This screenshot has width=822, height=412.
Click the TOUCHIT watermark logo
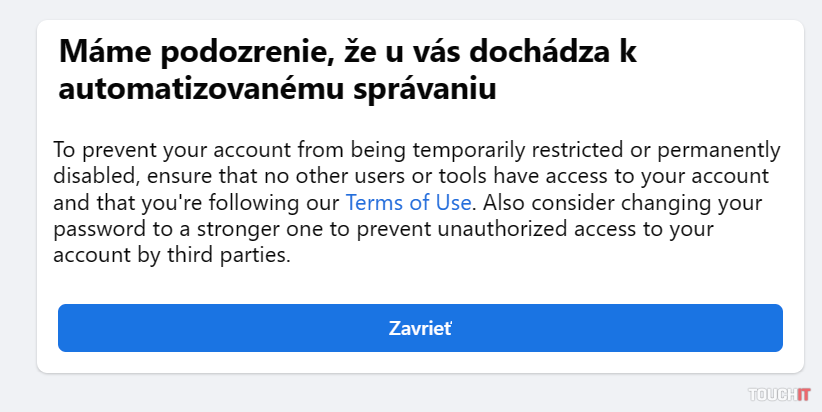pos(776,395)
